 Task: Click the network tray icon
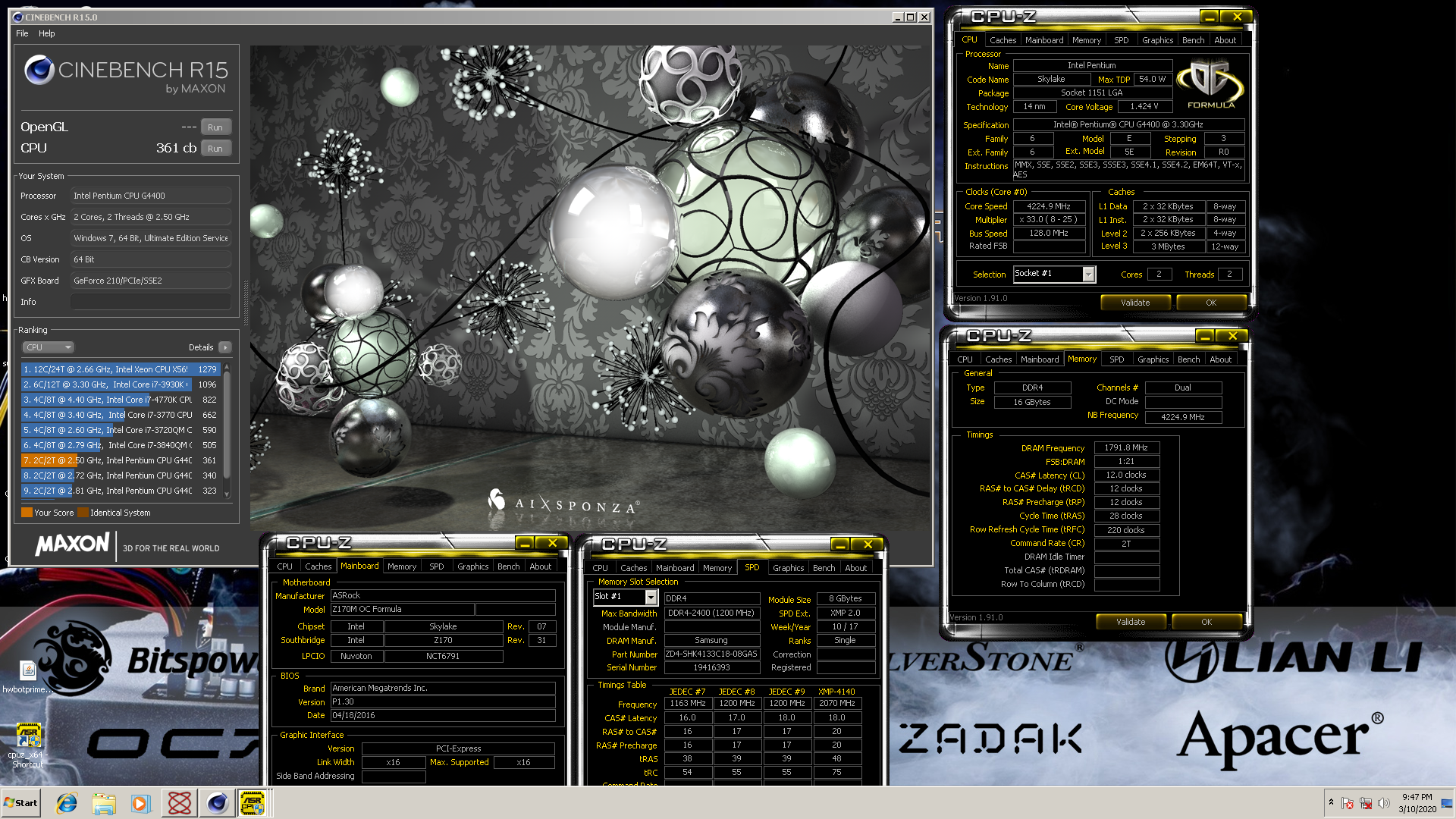(x=1366, y=803)
